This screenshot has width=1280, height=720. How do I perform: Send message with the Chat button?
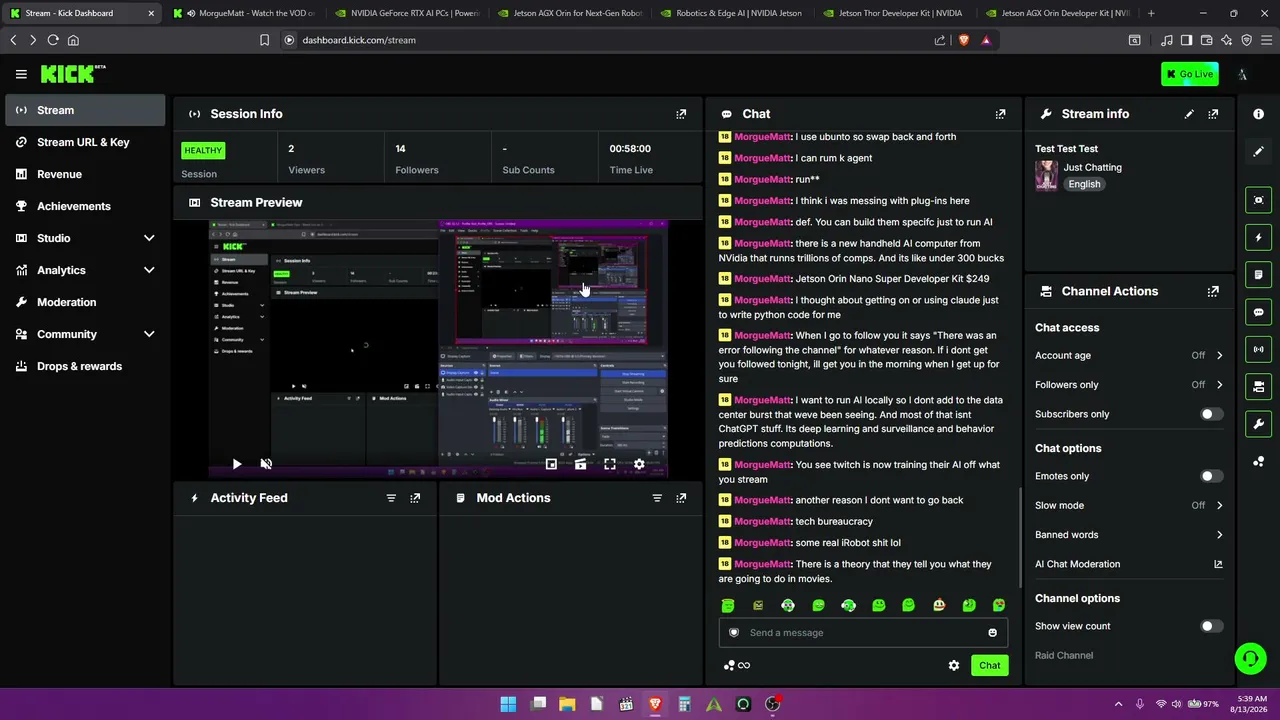(x=989, y=665)
